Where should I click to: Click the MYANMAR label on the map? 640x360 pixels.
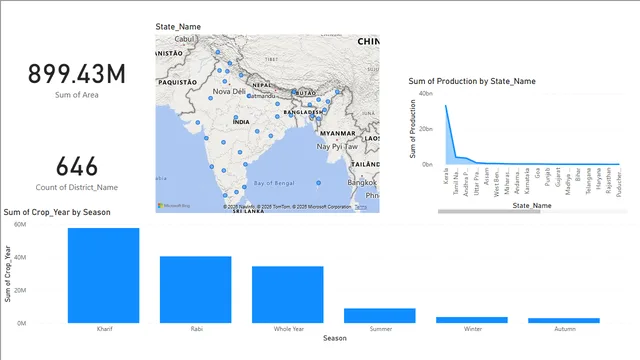click(x=338, y=133)
